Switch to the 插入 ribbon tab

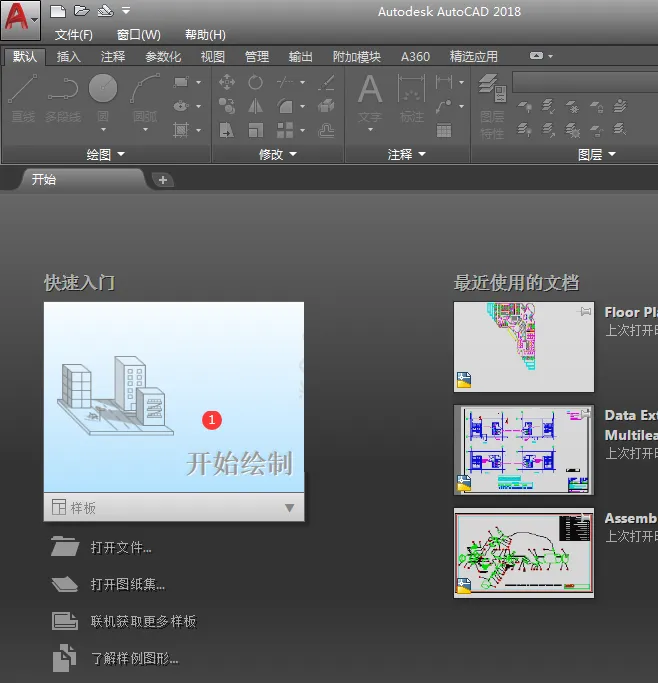click(68, 57)
